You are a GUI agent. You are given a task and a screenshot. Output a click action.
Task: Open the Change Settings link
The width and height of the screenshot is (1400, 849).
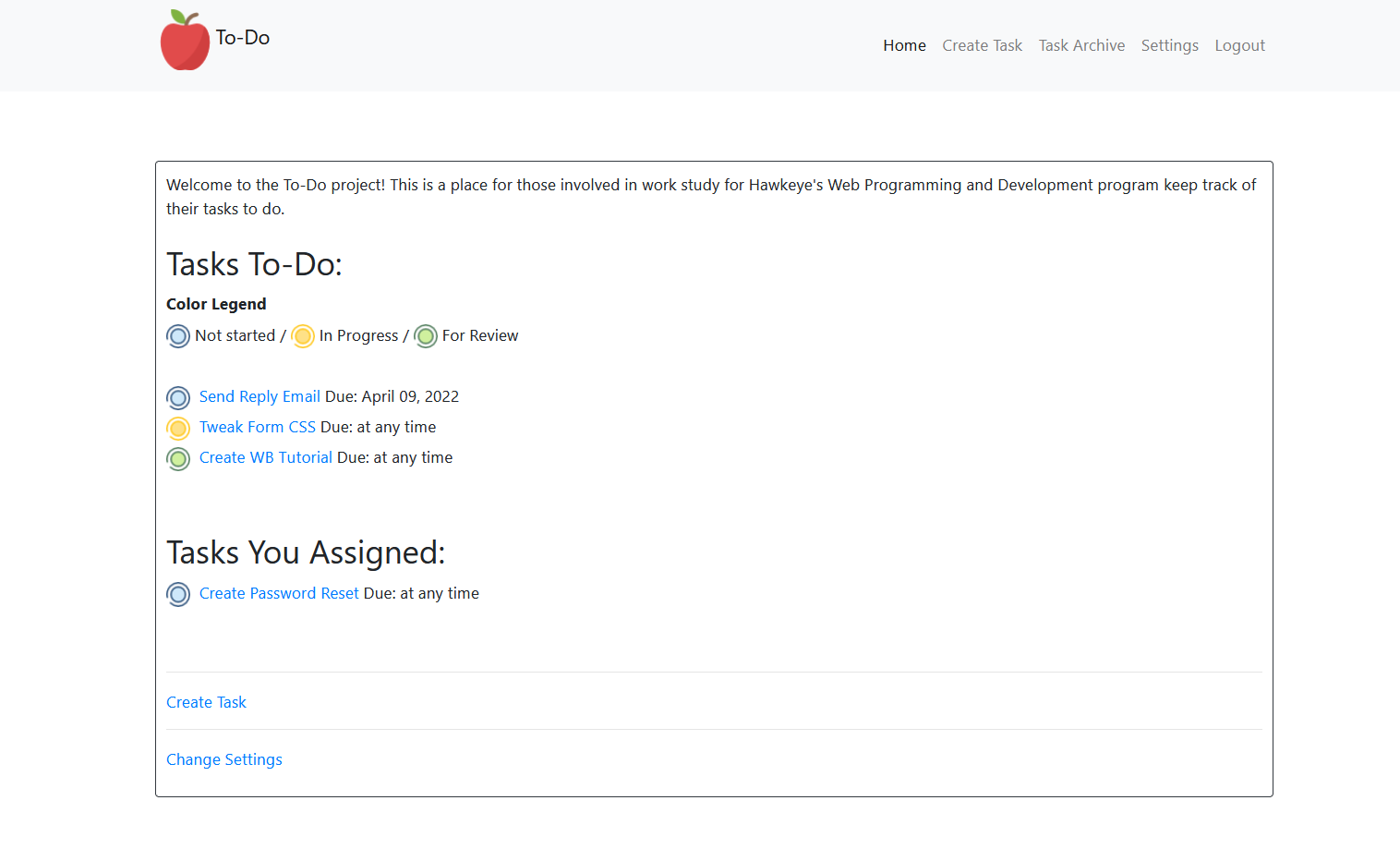click(223, 758)
